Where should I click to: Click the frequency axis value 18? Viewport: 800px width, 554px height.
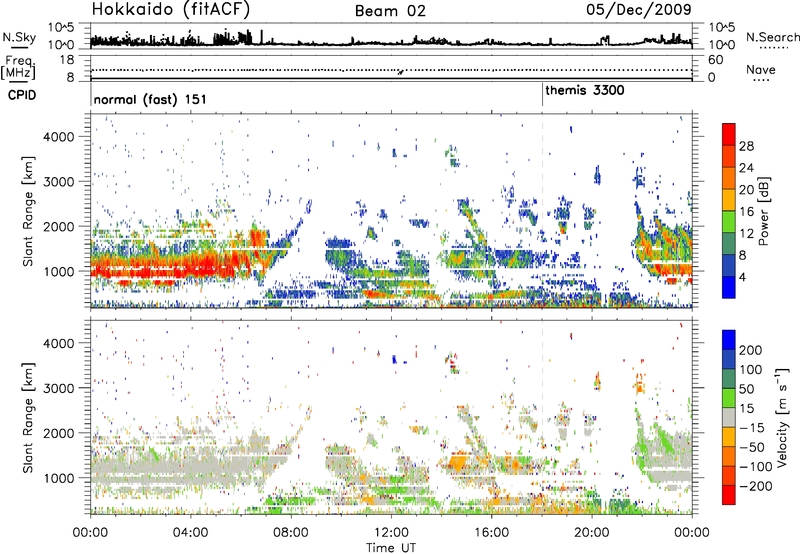click(x=67, y=60)
